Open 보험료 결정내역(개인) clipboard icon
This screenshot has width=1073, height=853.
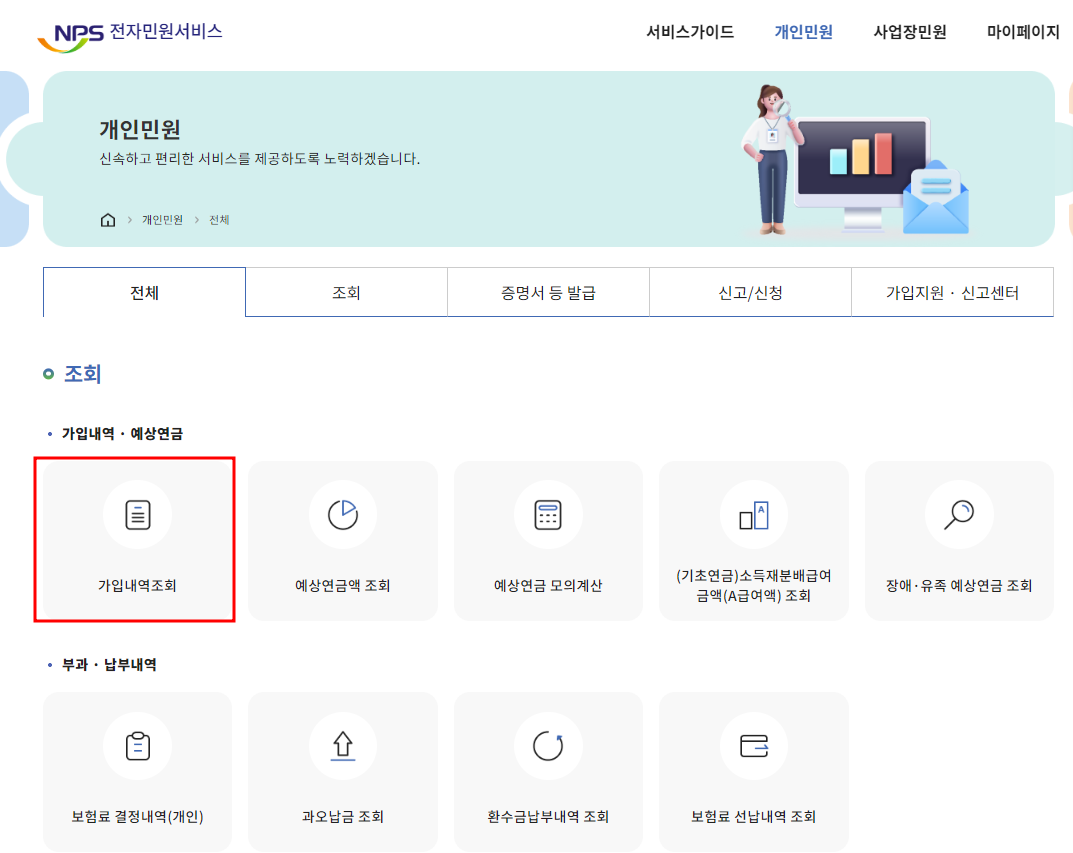(x=137, y=744)
